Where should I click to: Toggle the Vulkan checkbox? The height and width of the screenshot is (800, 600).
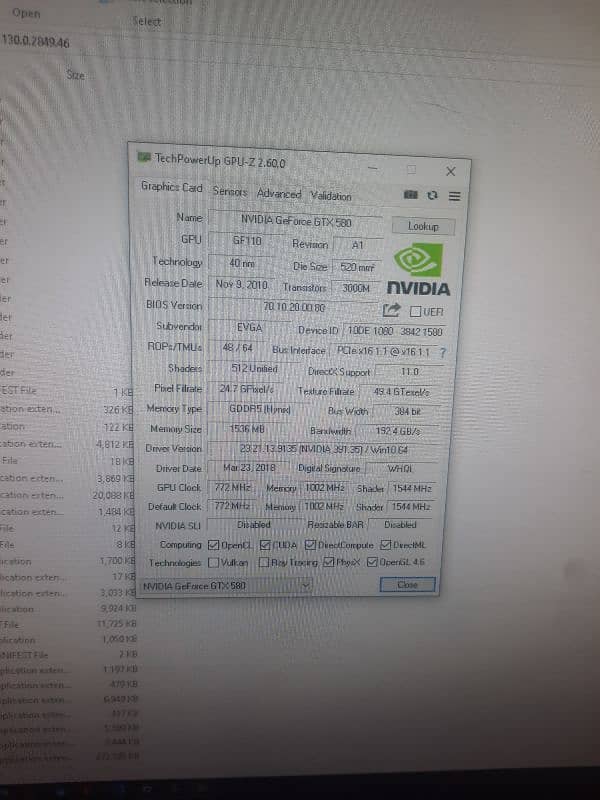click(x=213, y=562)
